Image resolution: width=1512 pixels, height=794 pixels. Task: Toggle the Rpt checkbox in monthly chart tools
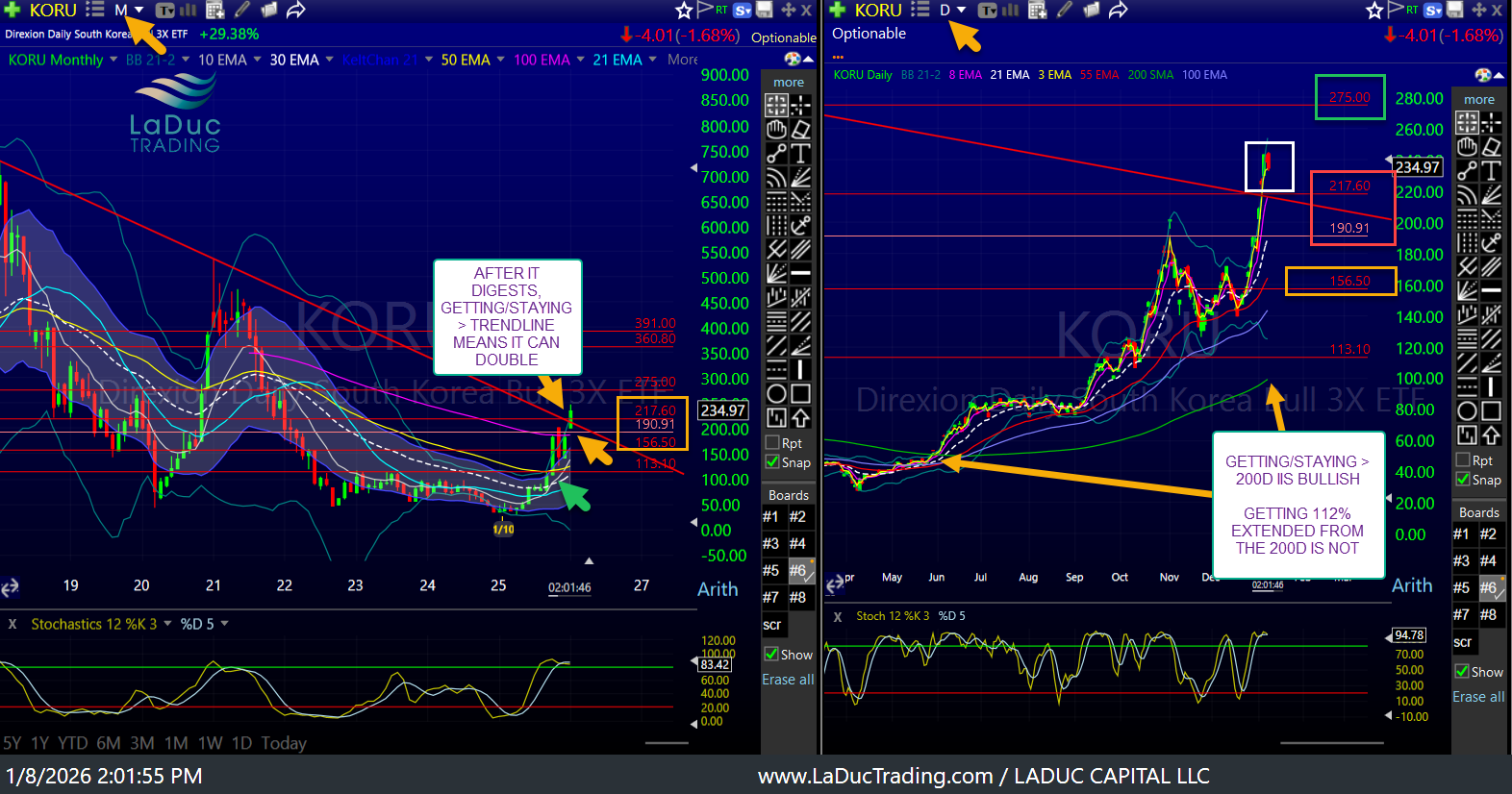[771, 443]
